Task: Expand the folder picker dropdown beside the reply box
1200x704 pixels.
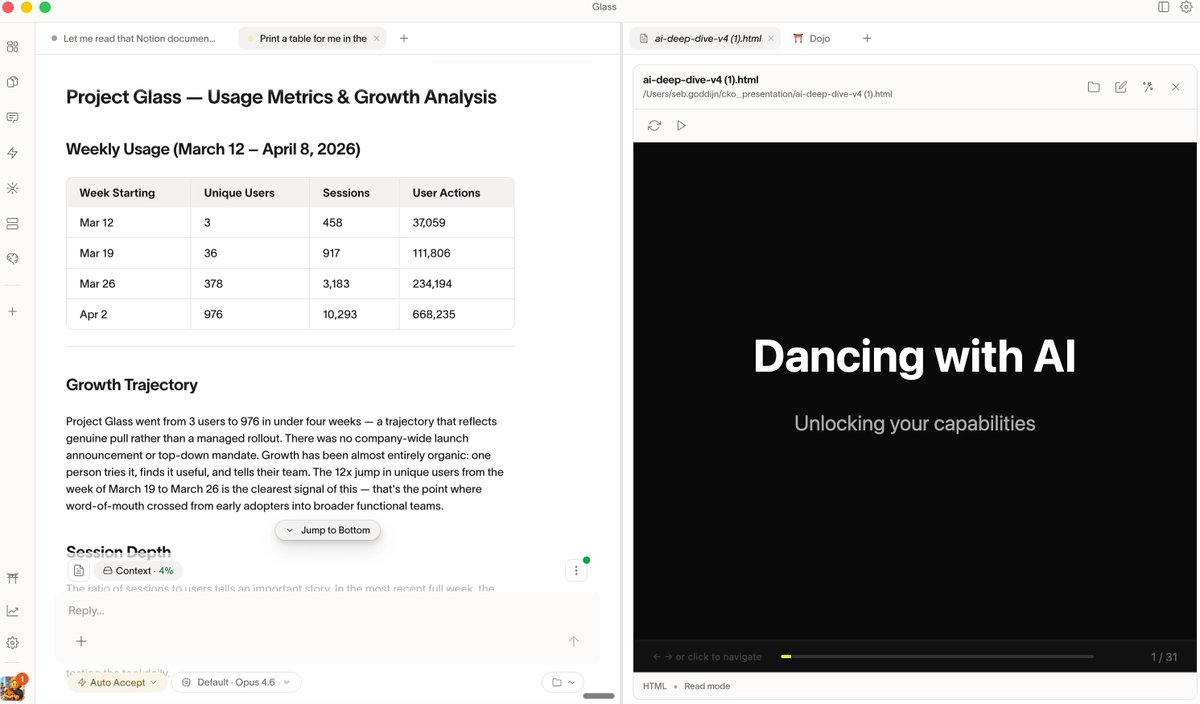Action: point(563,682)
